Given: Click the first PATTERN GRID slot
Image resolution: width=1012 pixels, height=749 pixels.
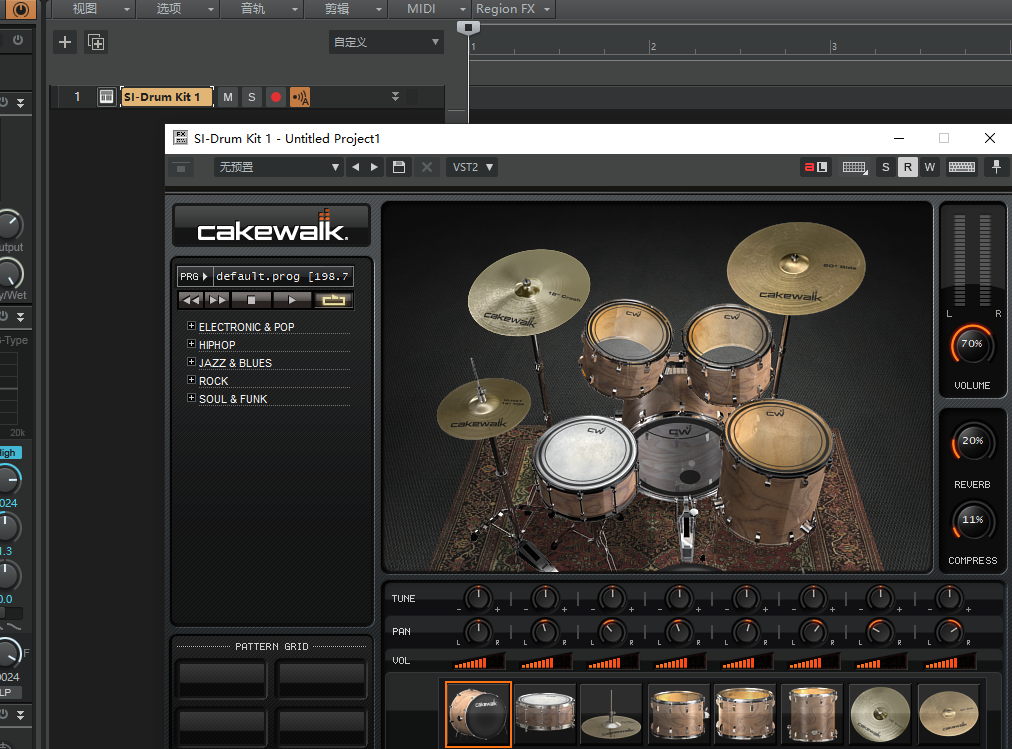Looking at the screenshot, I should point(222,677).
